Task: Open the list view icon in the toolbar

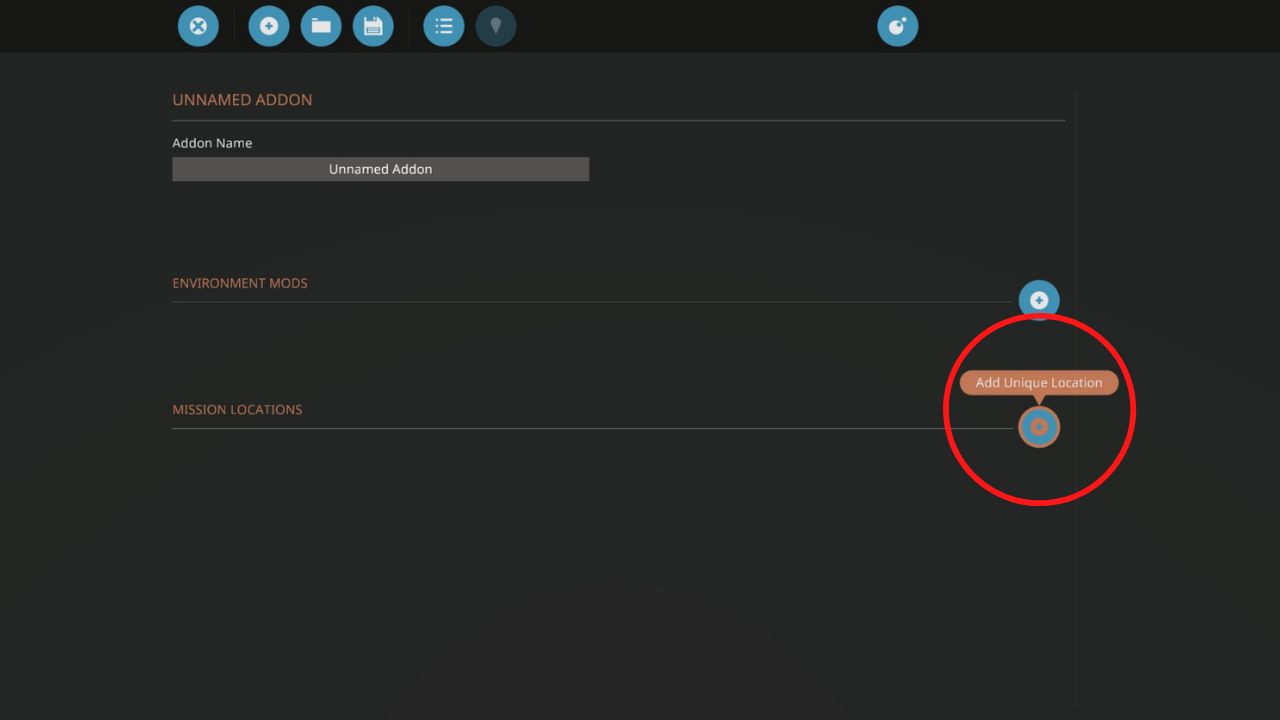Action: [444, 26]
